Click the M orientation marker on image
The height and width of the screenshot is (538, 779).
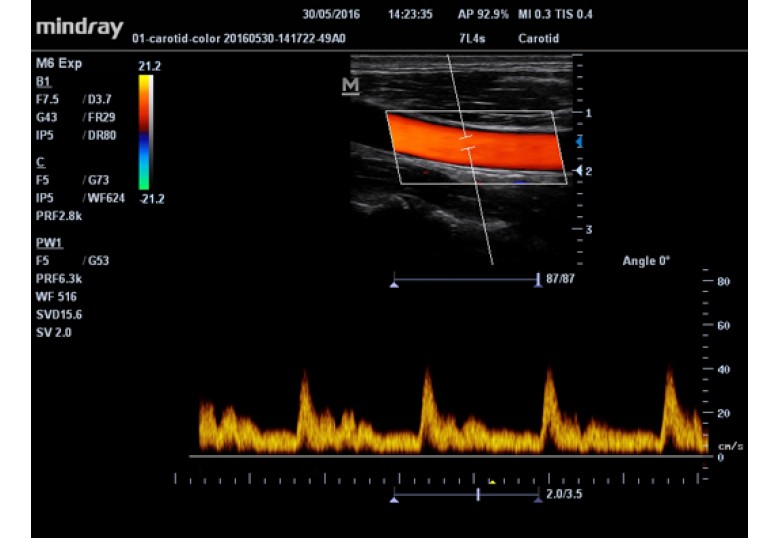350,85
